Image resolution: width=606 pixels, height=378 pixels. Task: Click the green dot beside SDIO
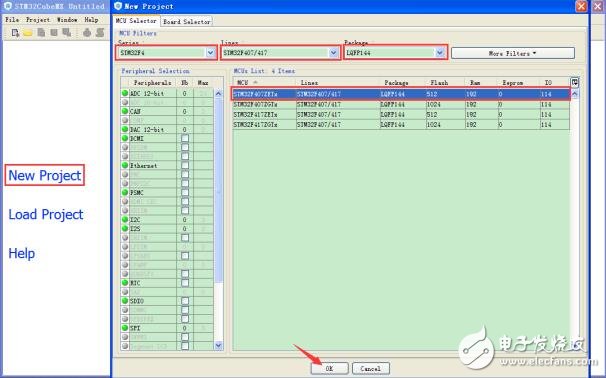[125, 300]
